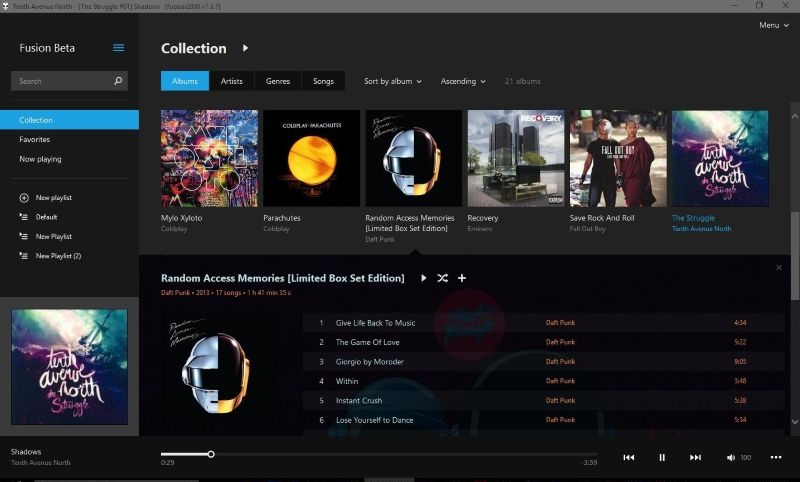Click the Shadows song title in footer
Image resolution: width=800 pixels, height=482 pixels.
click(26, 452)
